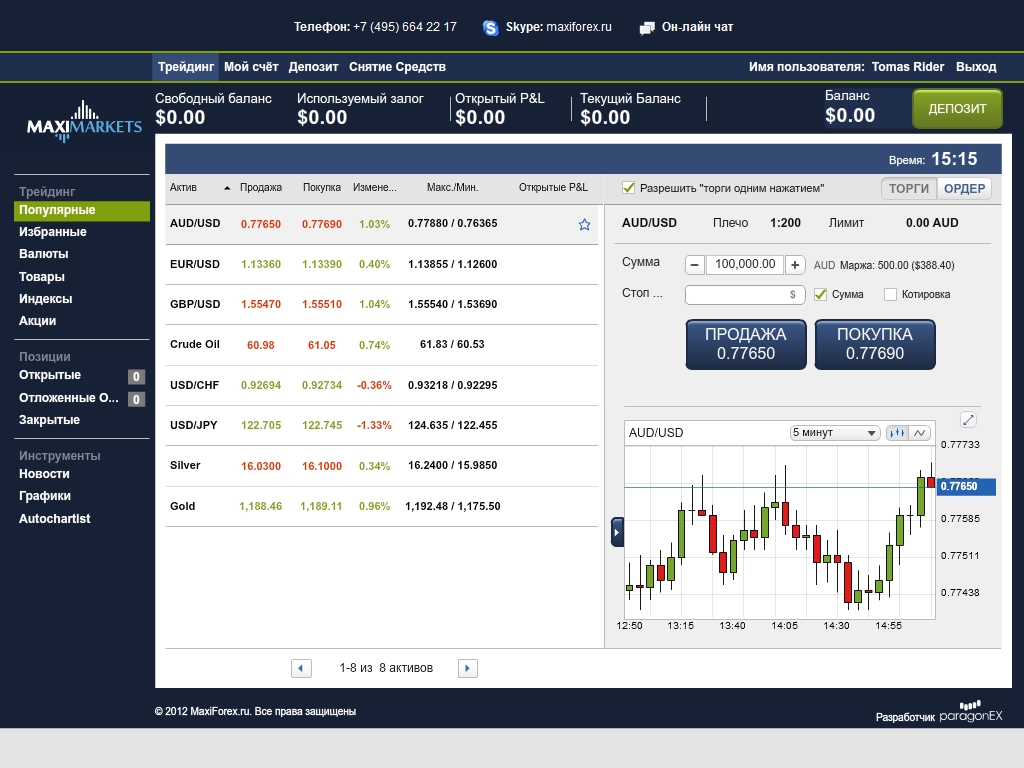1024x768 pixels.
Task: Click the Skype icon in header
Action: pos(491,28)
